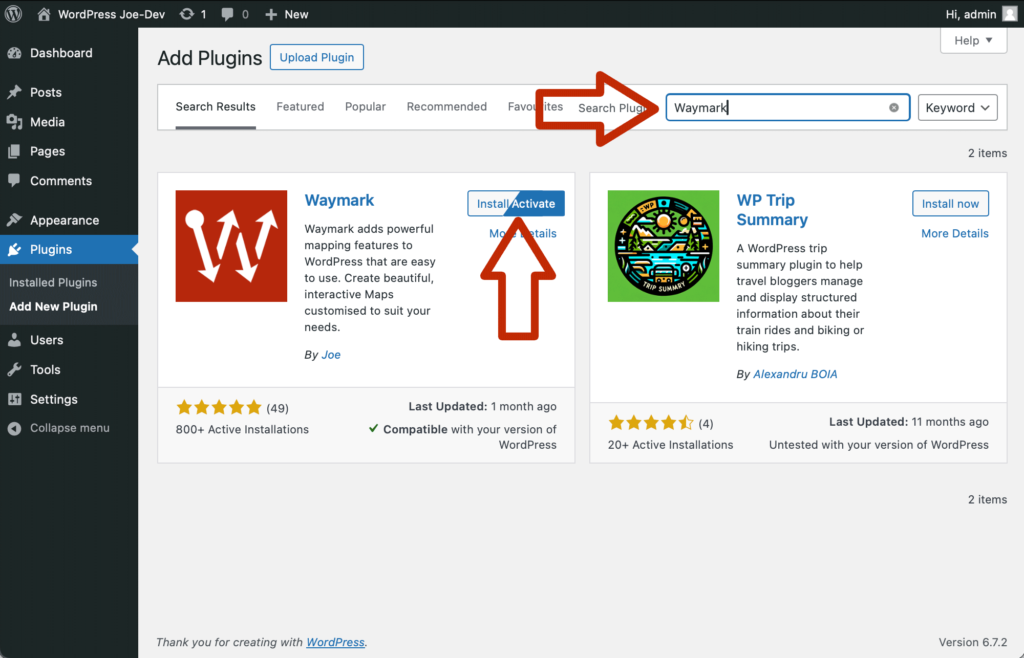
Task: Open Appearance in the sidebar
Action: [x=64, y=220]
